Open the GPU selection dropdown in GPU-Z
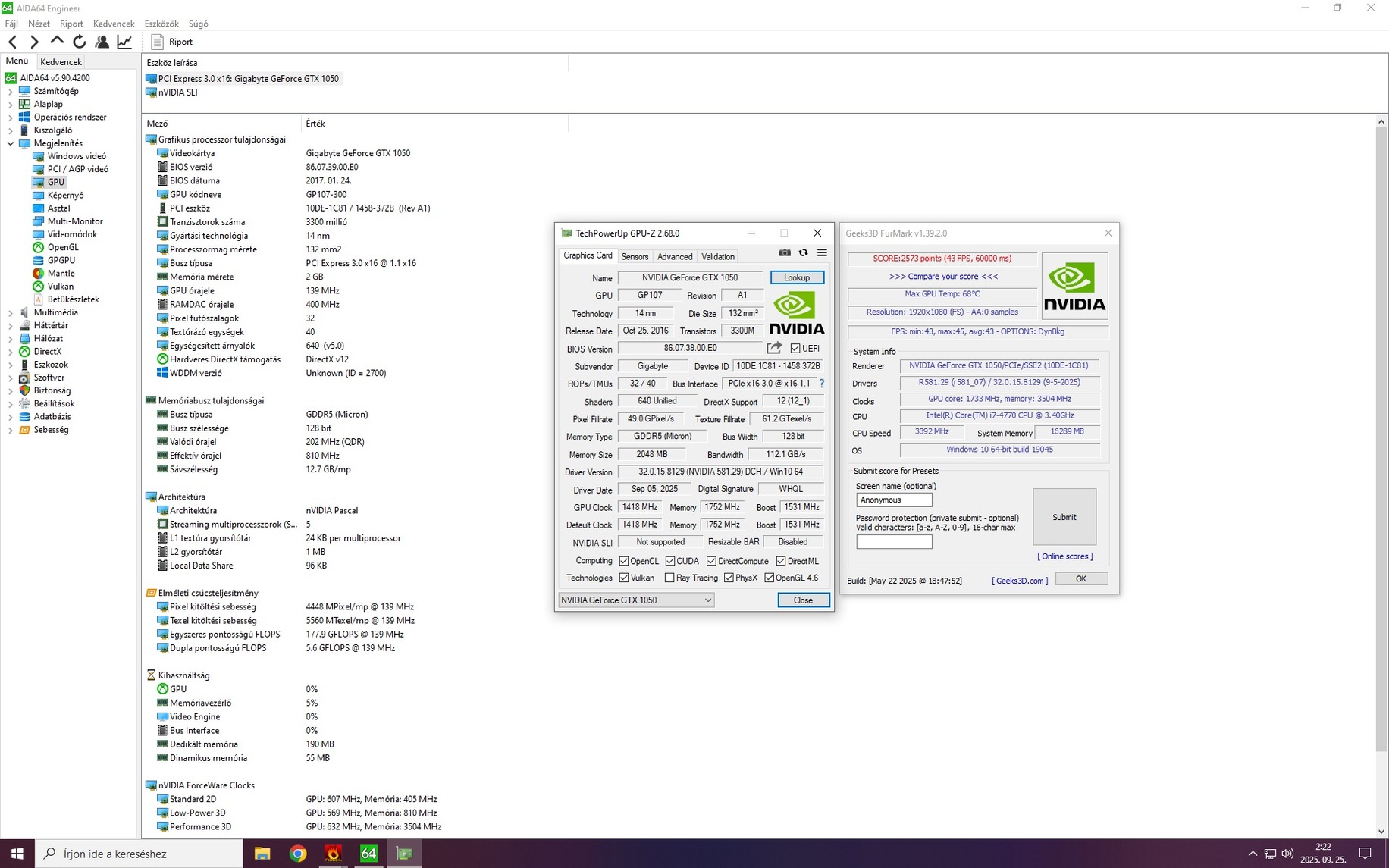The width and height of the screenshot is (1389, 868). pos(636,600)
